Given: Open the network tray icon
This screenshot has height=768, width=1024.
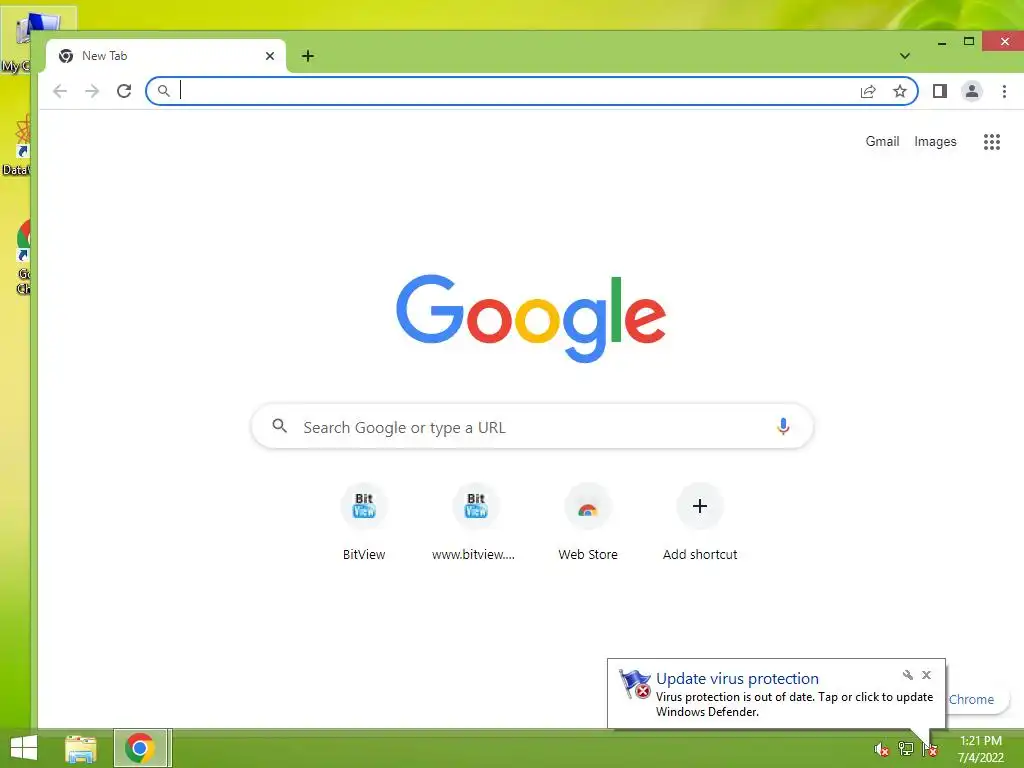Looking at the screenshot, I should (906, 749).
